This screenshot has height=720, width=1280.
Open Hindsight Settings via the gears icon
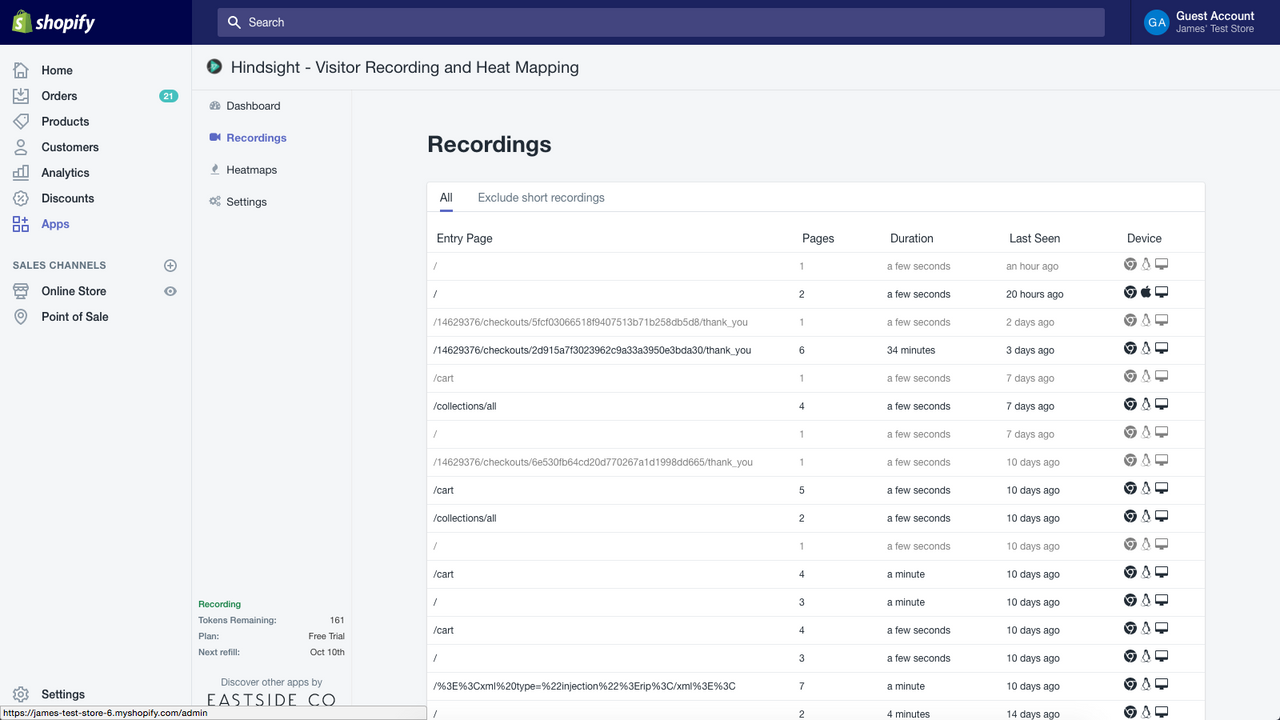coord(214,201)
